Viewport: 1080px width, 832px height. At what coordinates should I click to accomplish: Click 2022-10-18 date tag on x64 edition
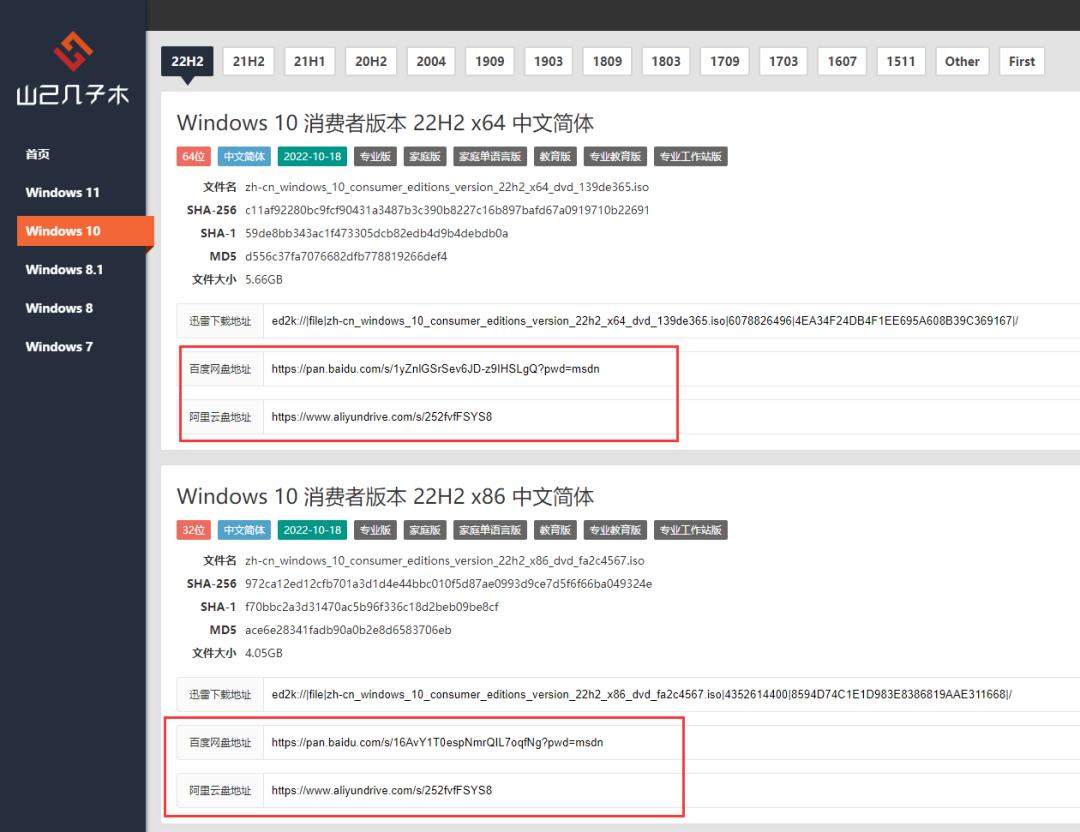[313, 156]
